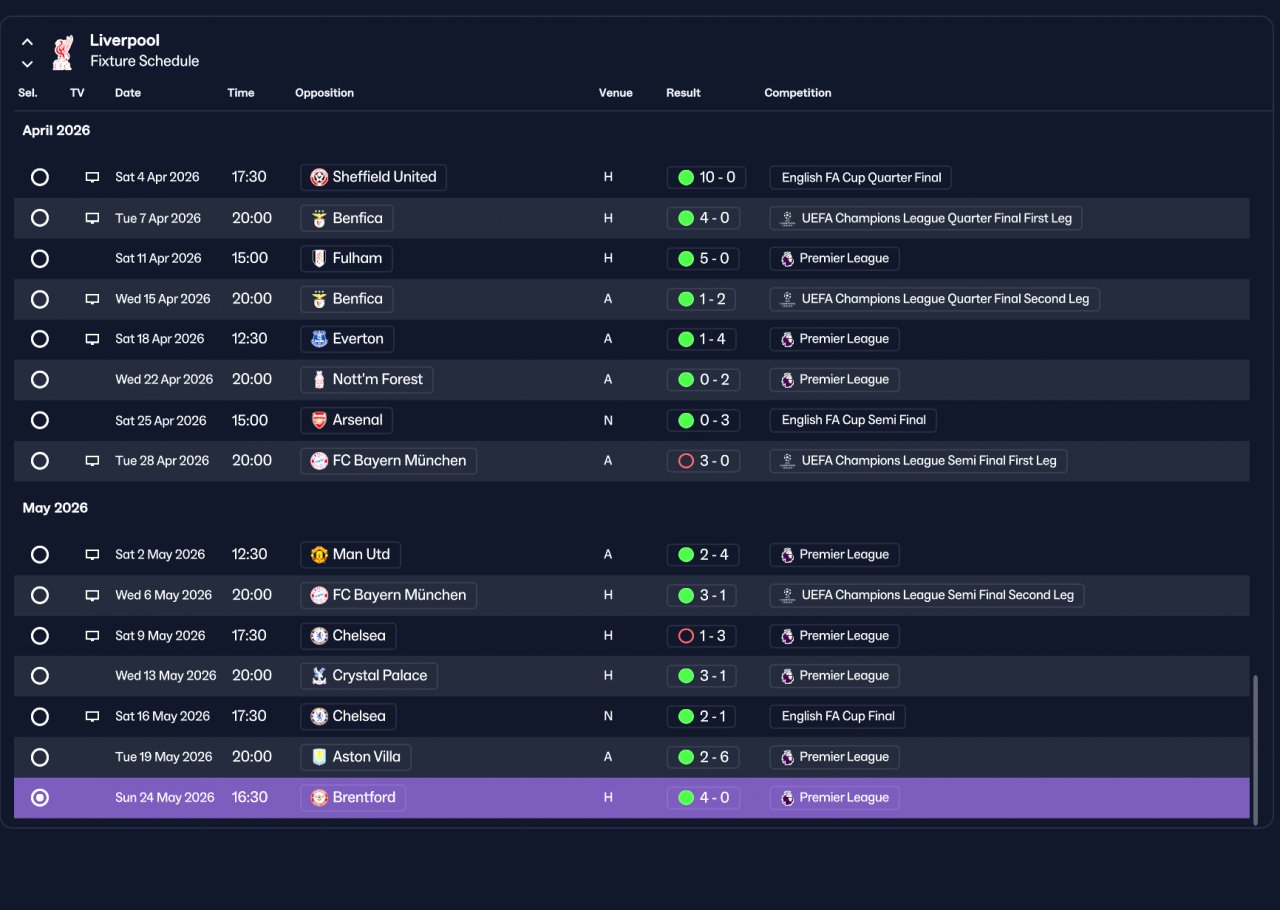The height and width of the screenshot is (910, 1280).
Task: Click the green win indicator for Arsenal result
Action: pos(686,420)
